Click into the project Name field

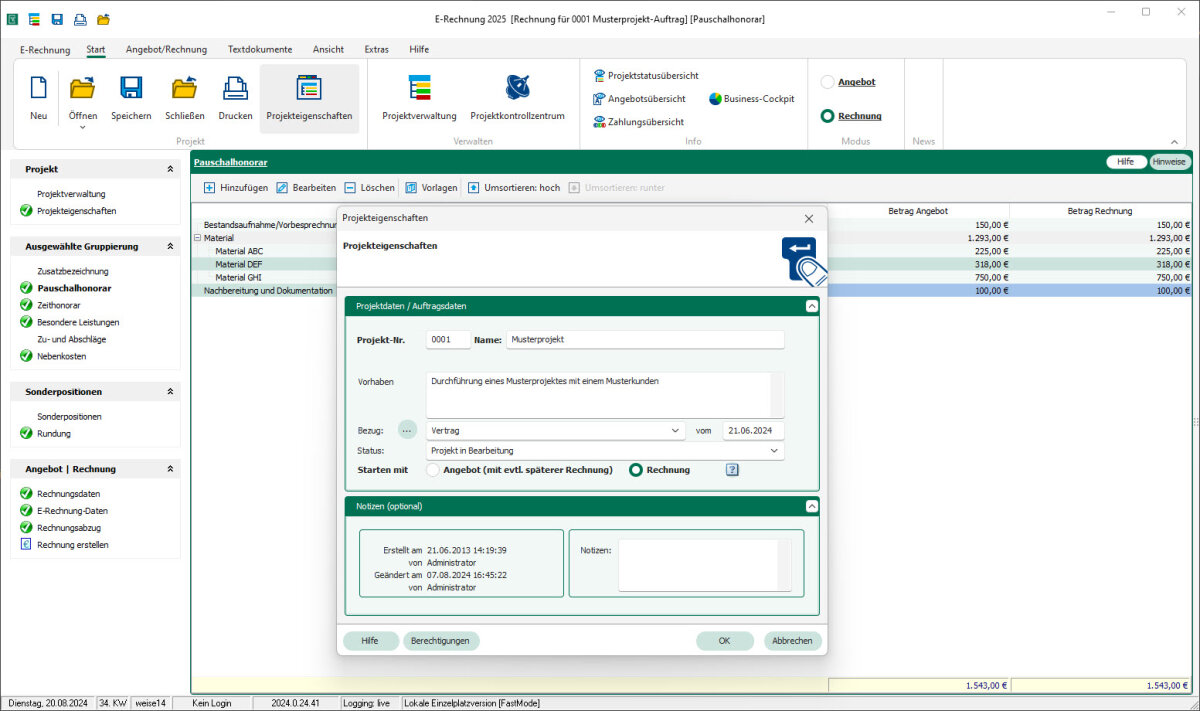click(645, 340)
